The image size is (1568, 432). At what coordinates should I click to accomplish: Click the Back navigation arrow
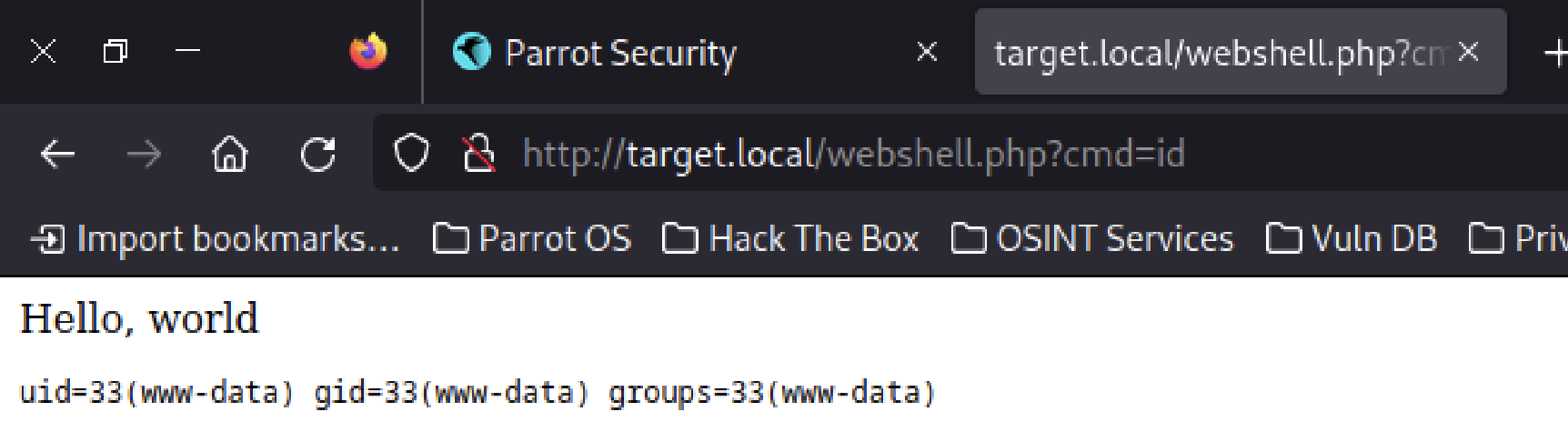tap(58, 155)
